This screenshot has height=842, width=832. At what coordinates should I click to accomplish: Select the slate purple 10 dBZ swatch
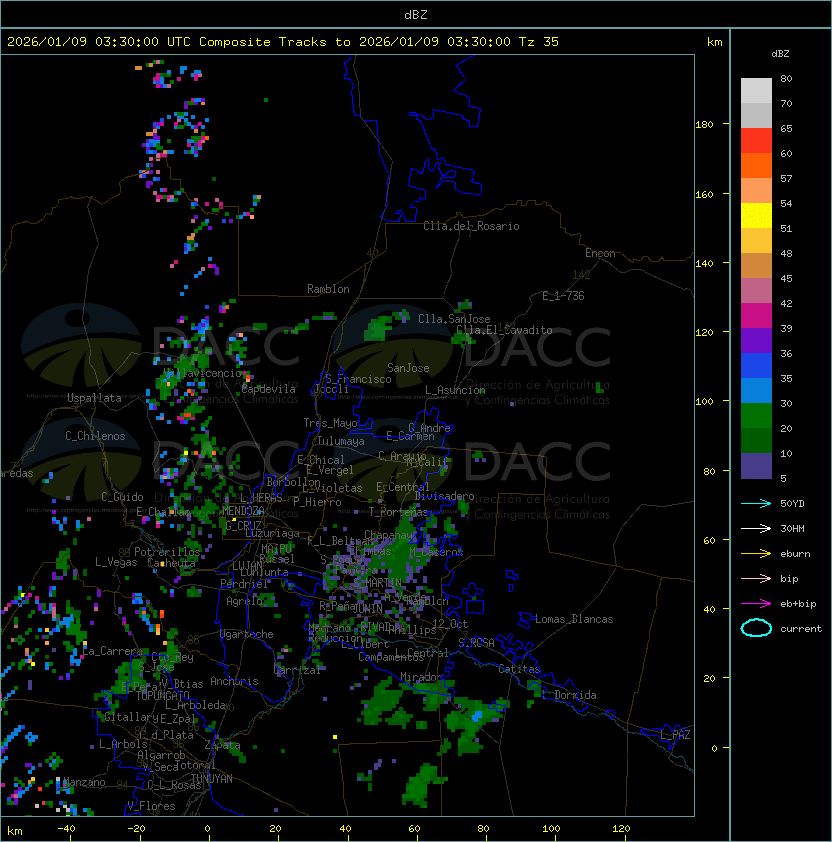pos(756,466)
